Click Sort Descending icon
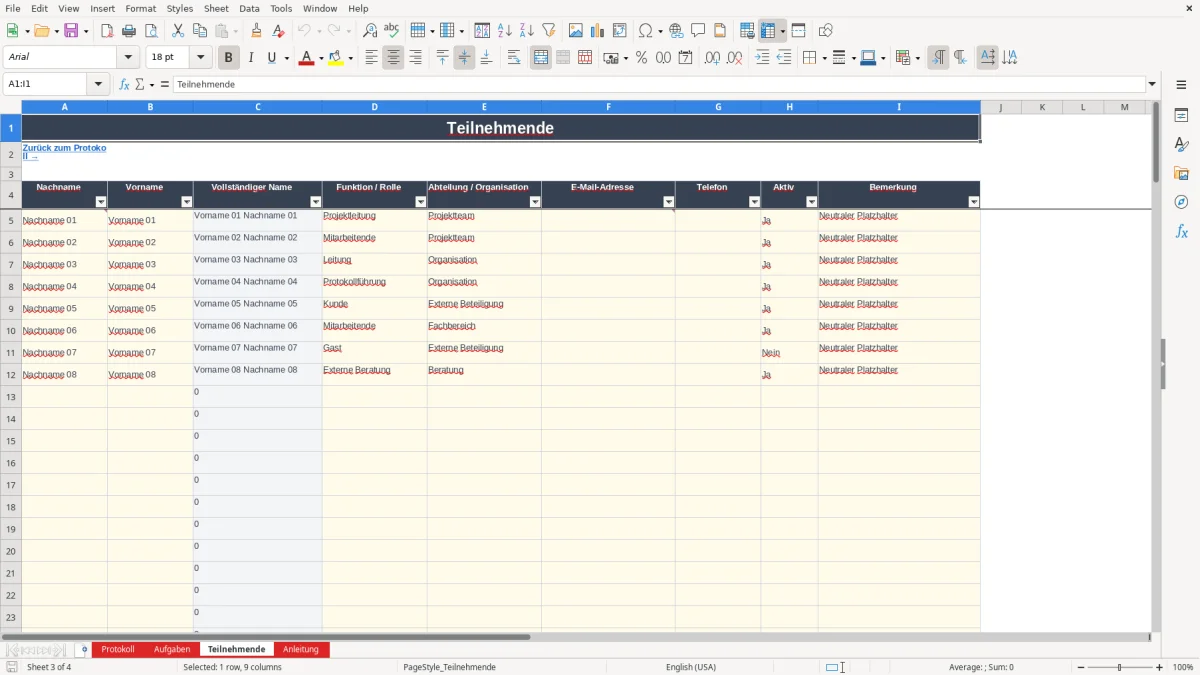This screenshot has height=675, width=1200. [526, 31]
